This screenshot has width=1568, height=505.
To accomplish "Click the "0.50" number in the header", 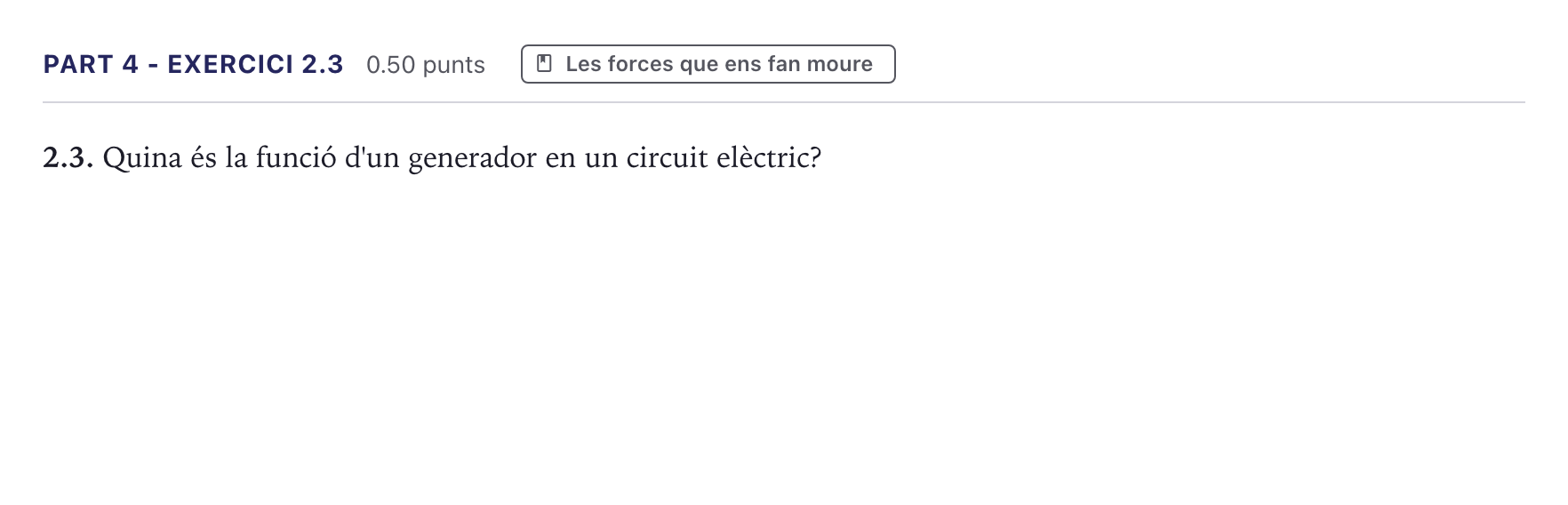I will click(391, 65).
